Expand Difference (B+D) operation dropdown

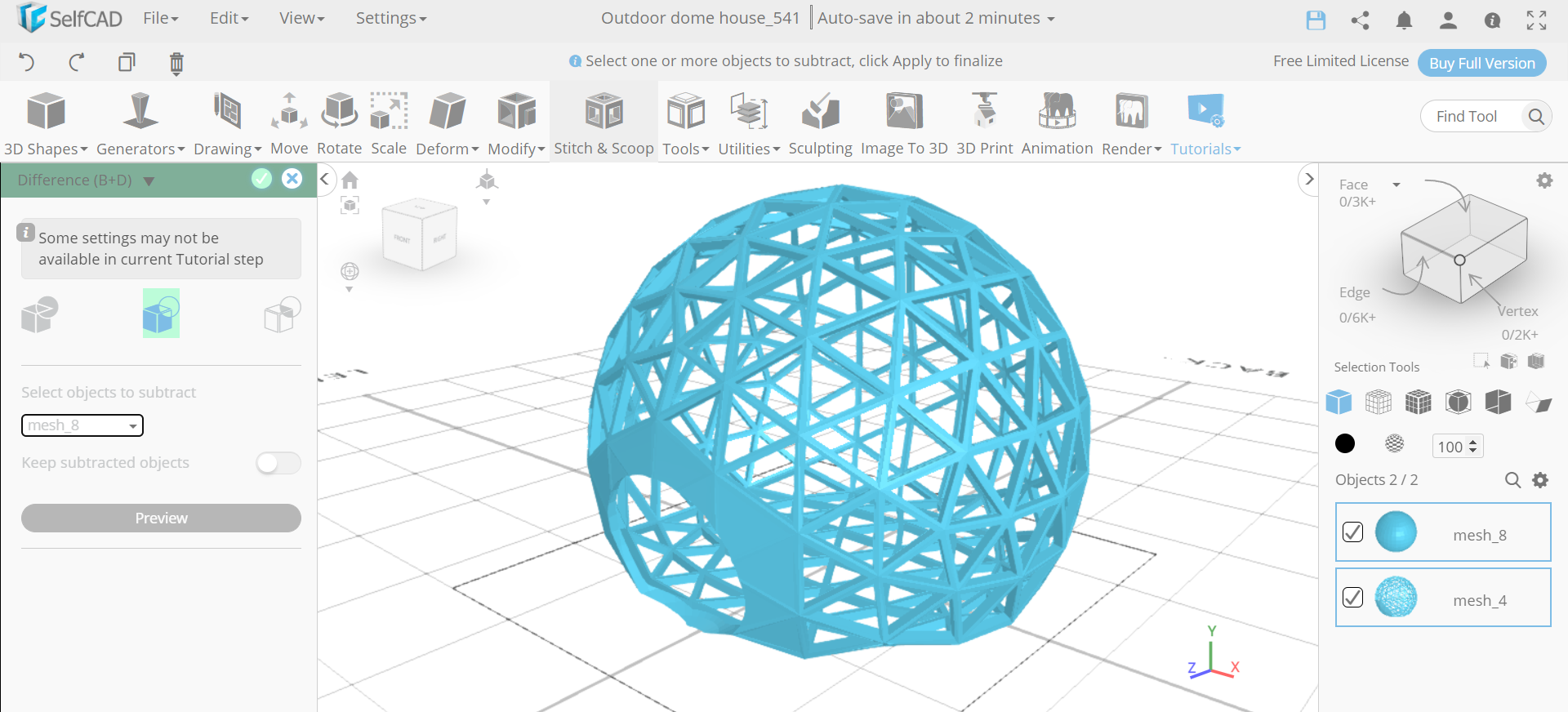tap(149, 181)
